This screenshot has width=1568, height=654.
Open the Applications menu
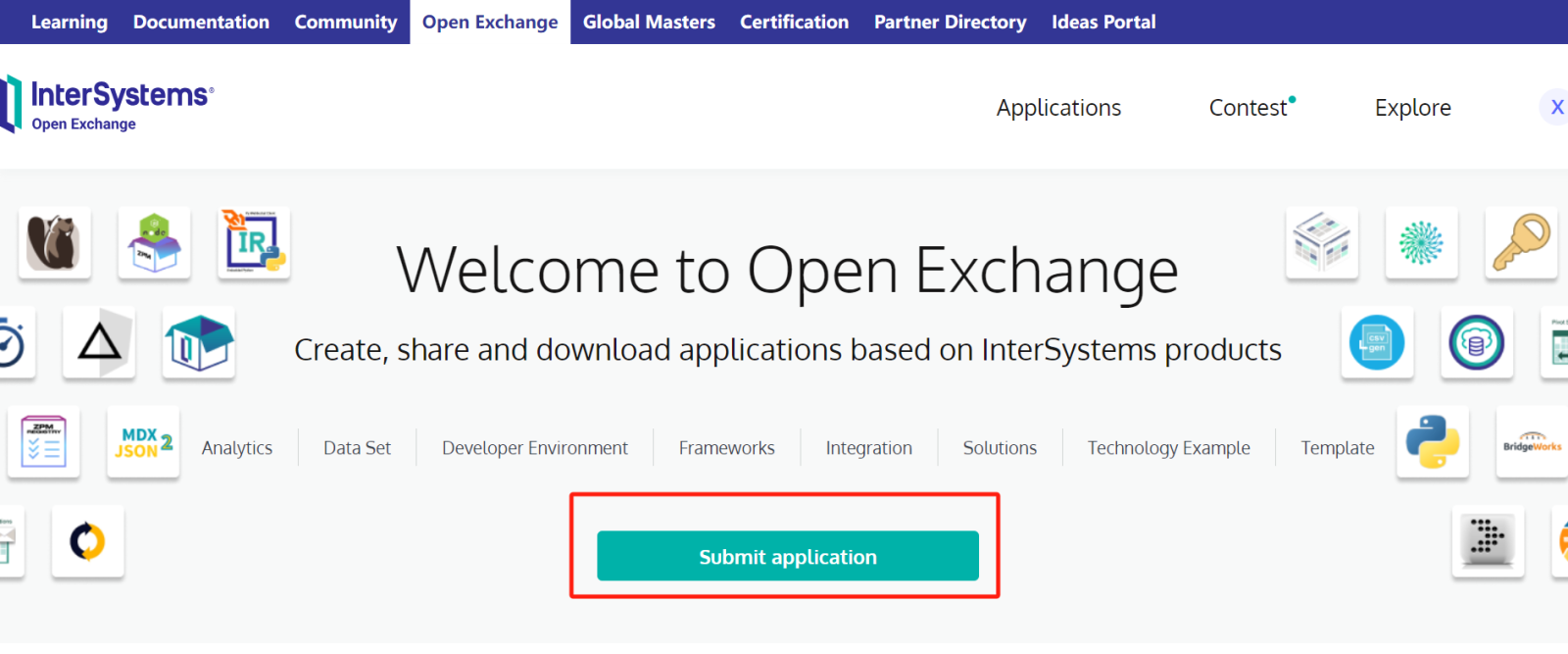coord(1058,108)
